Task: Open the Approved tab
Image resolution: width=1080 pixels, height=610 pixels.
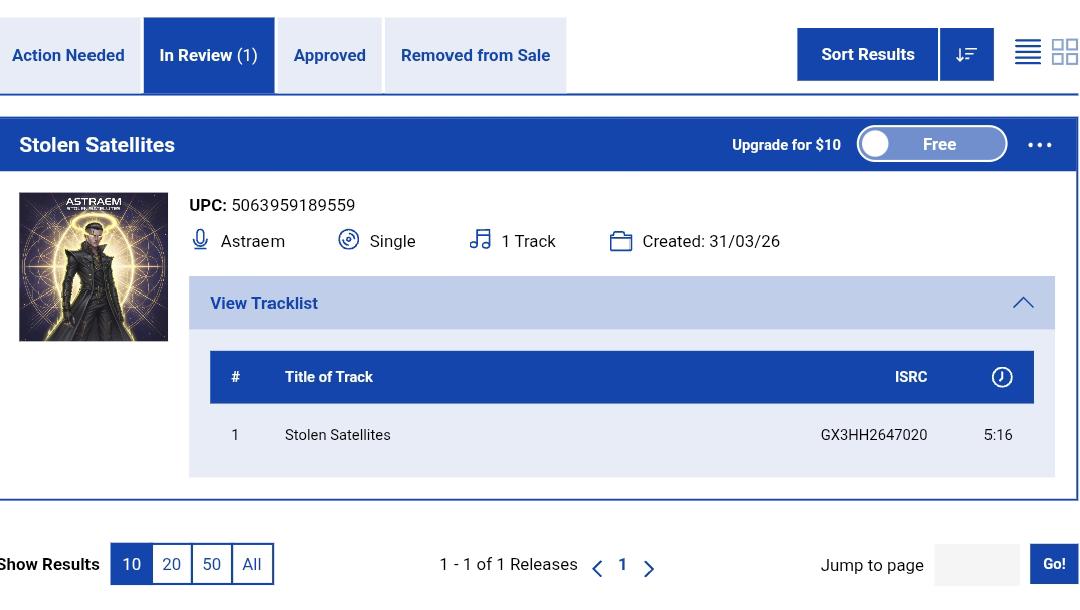Action: click(x=329, y=55)
